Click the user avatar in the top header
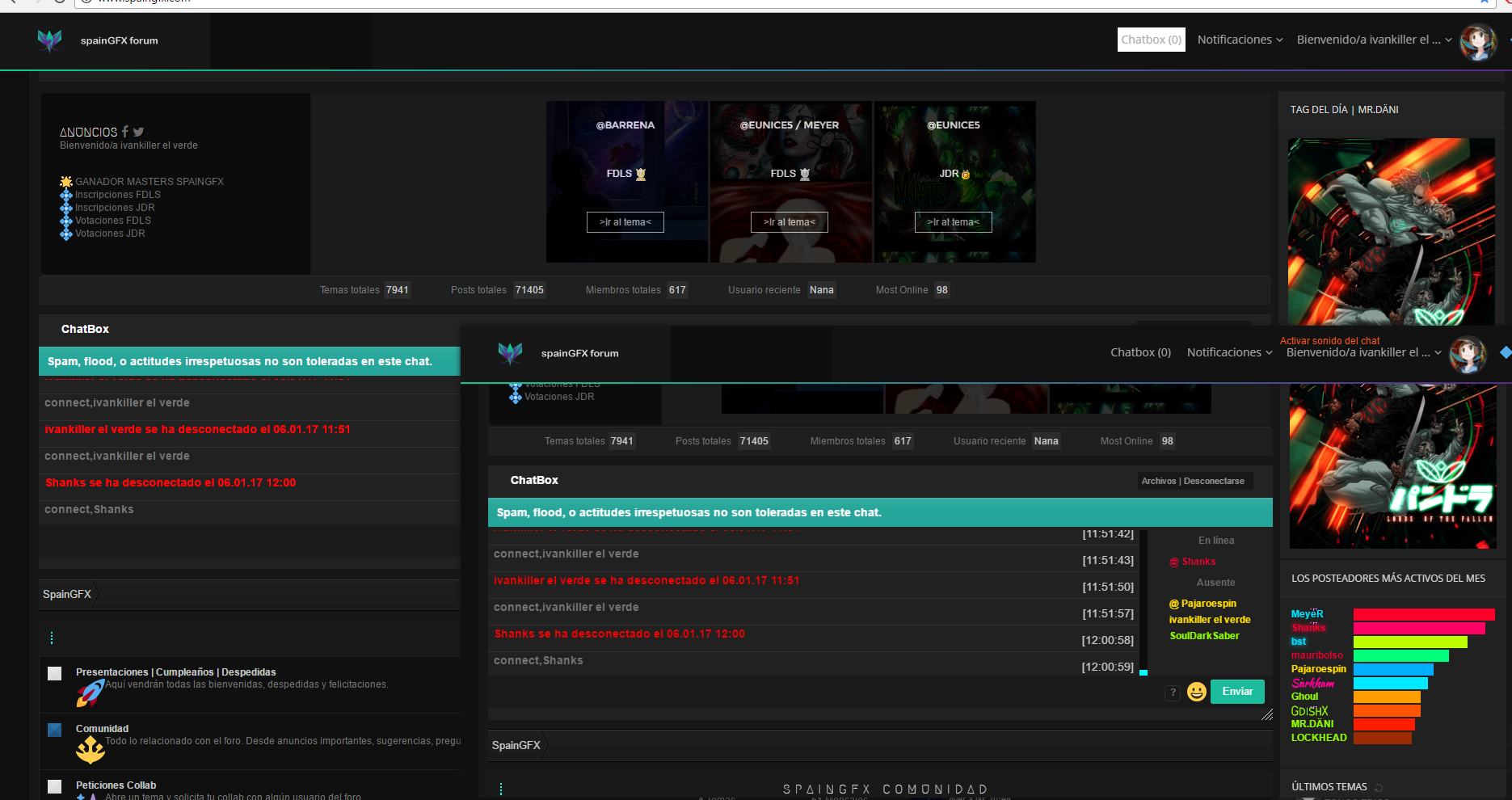Viewport: 1512px width, 800px height. tap(1478, 41)
